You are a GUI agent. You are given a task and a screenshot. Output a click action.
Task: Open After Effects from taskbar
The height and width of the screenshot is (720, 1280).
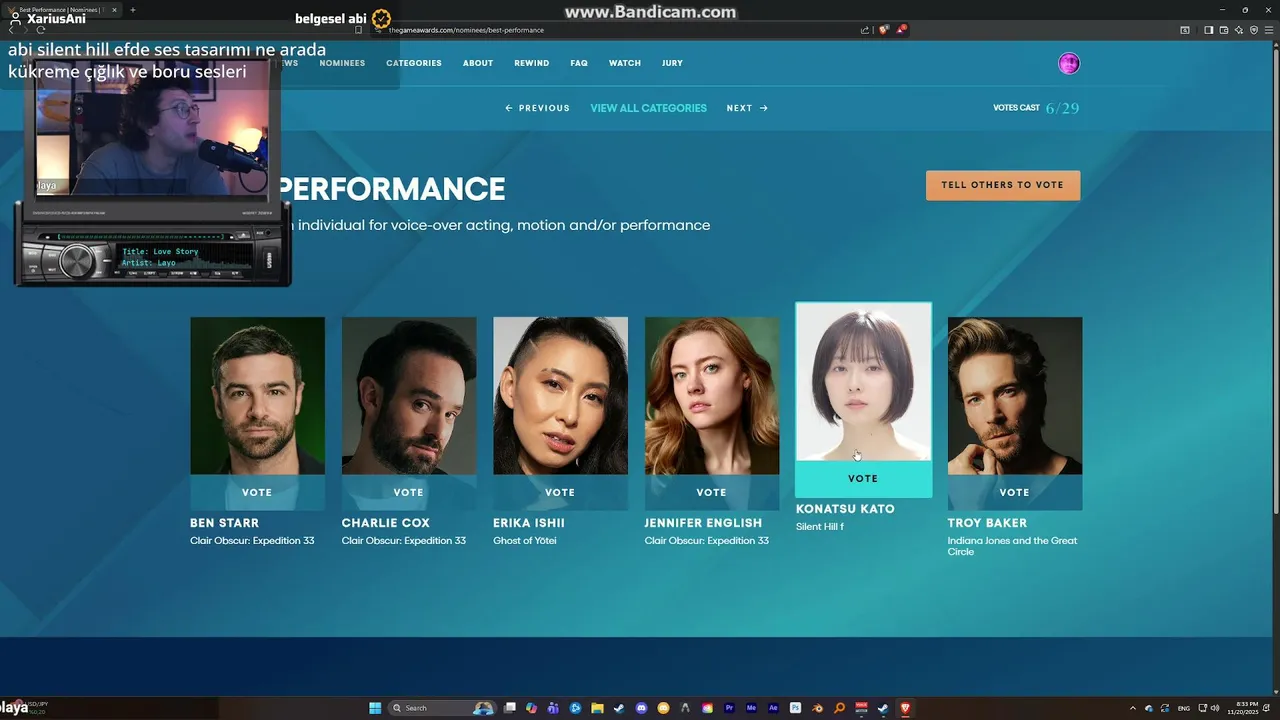(x=773, y=708)
